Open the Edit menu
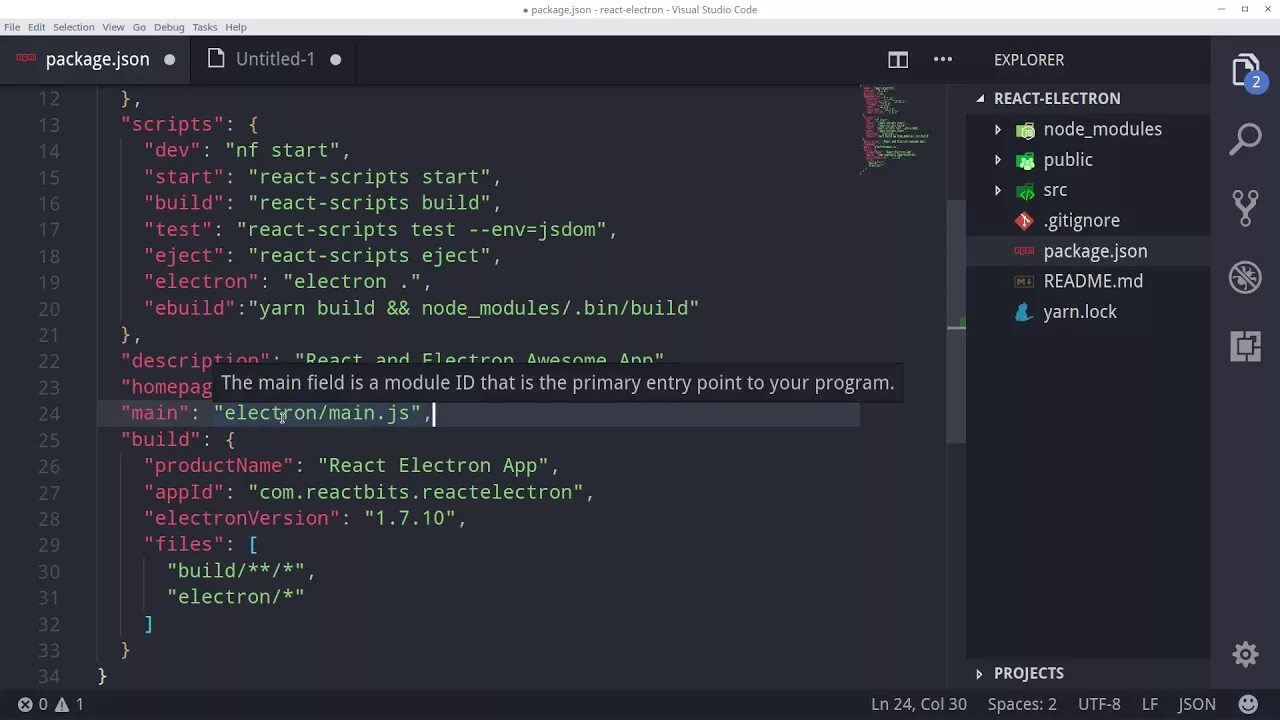Screen dimensions: 1280x720 37,27
